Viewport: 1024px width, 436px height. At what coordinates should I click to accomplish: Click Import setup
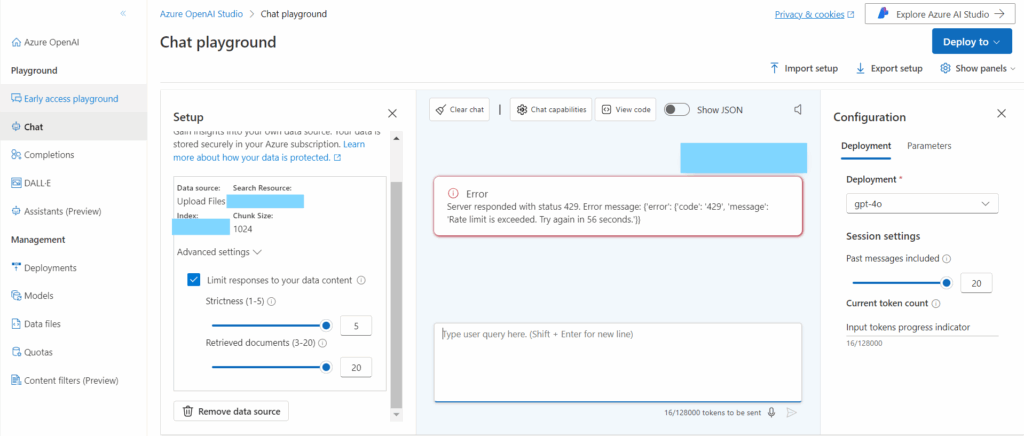pos(804,69)
